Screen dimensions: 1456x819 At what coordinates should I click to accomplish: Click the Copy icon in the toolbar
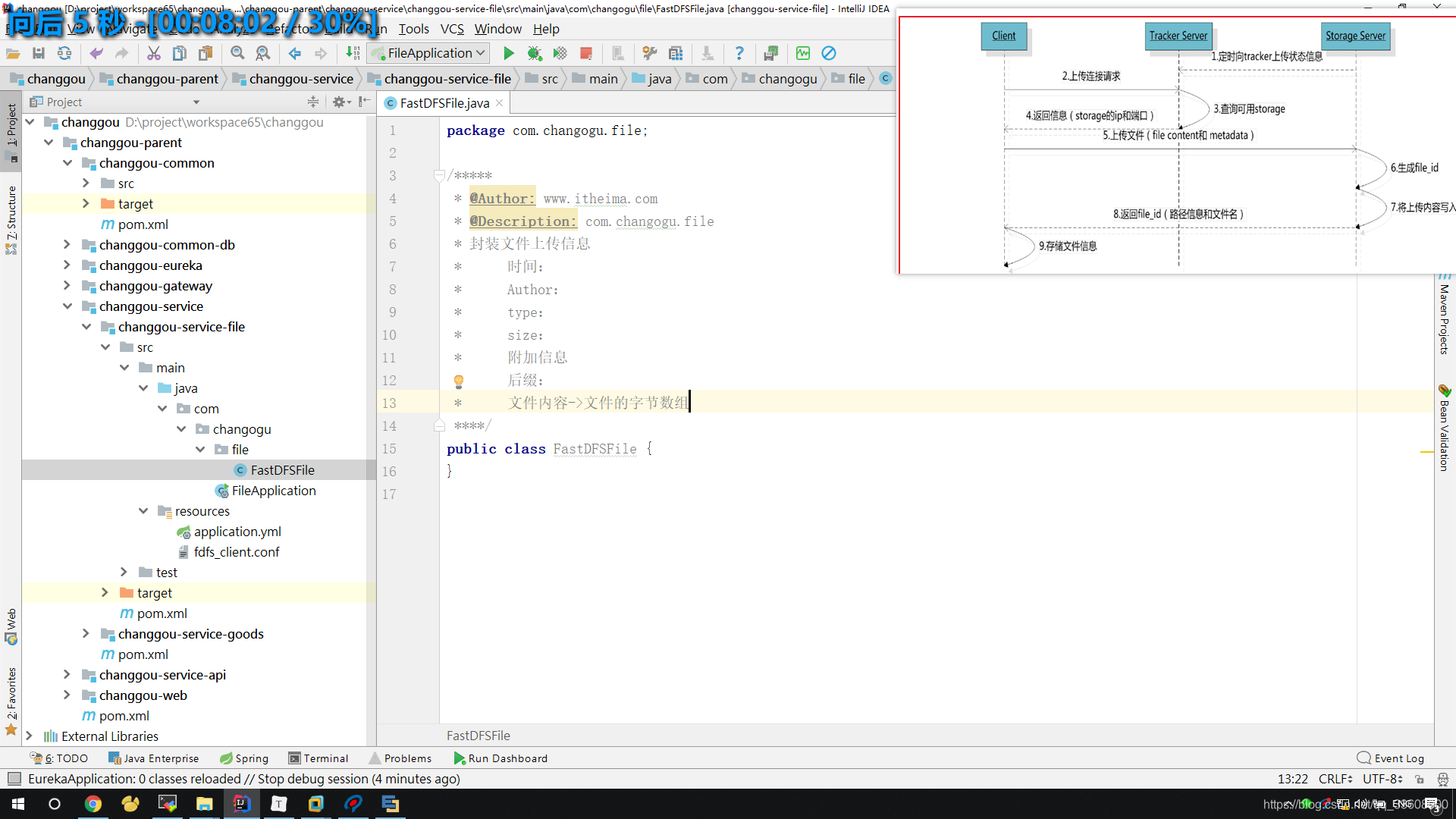pos(180,53)
